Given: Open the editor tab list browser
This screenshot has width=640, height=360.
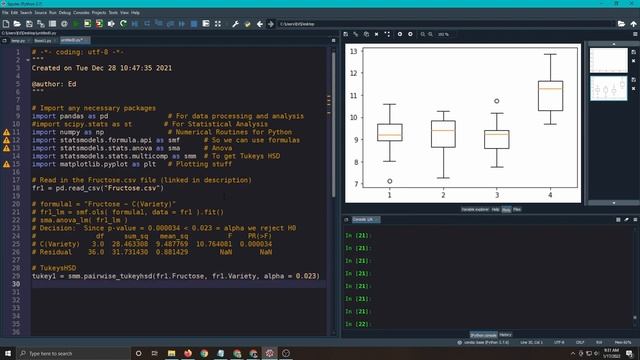Looking at the screenshot, I should [4, 40].
